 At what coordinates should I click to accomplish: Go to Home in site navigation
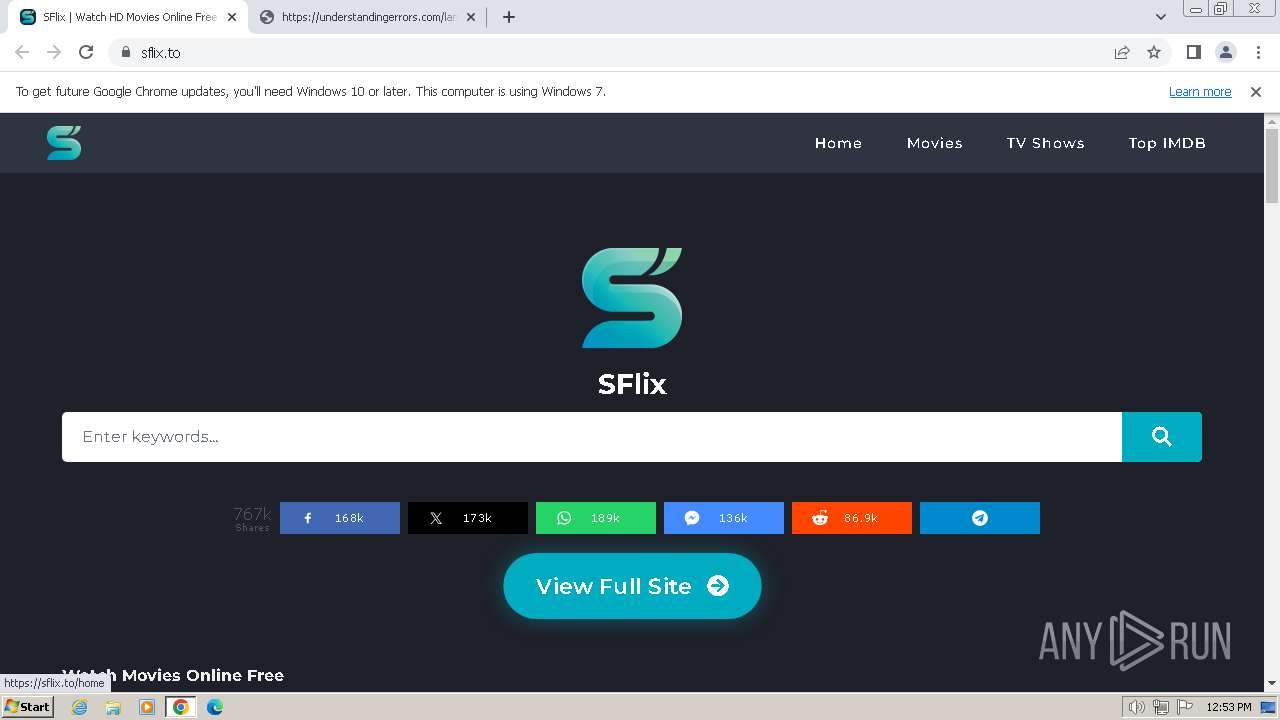[x=838, y=143]
